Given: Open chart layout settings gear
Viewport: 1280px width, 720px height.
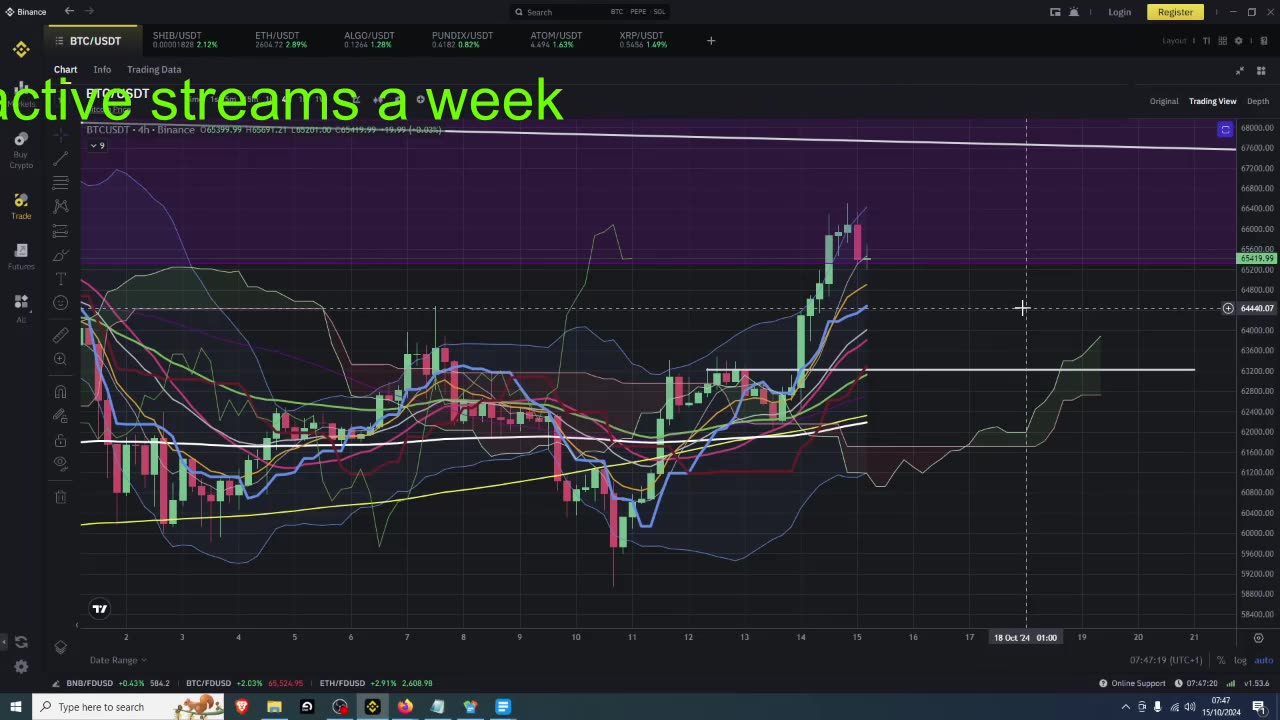Looking at the screenshot, I should point(1238,41).
